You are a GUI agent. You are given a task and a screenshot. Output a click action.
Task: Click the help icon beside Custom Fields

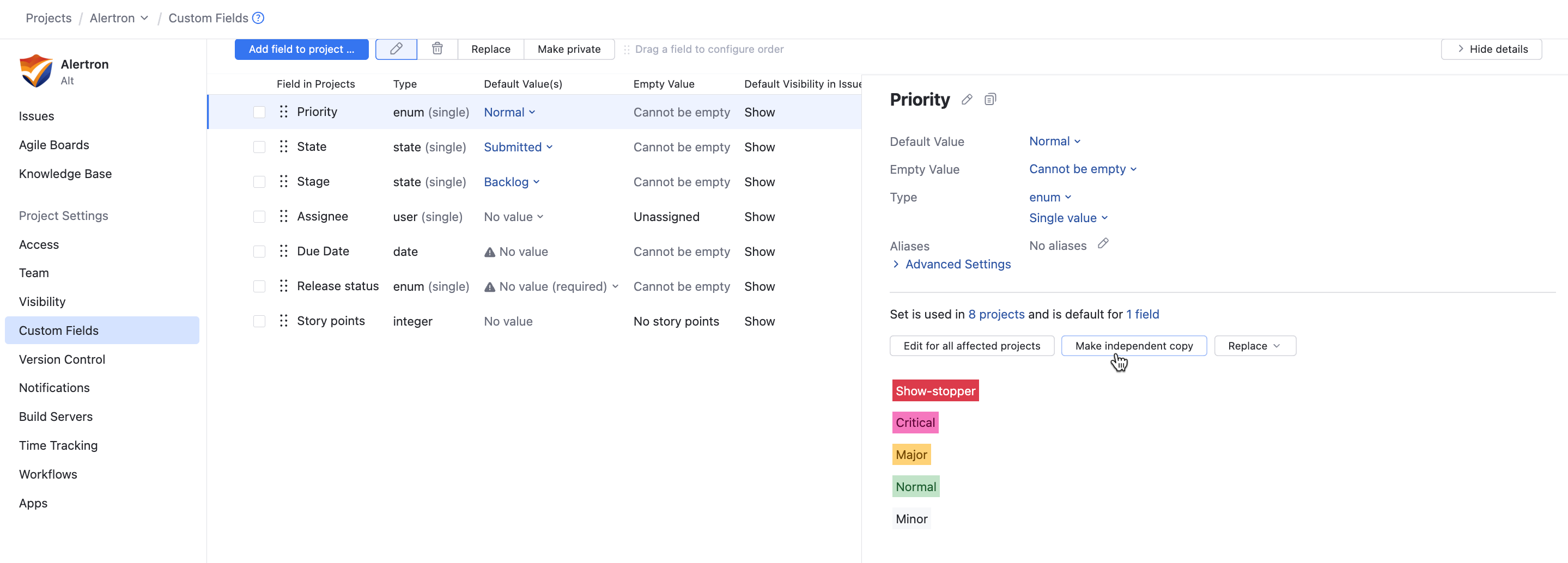point(258,19)
